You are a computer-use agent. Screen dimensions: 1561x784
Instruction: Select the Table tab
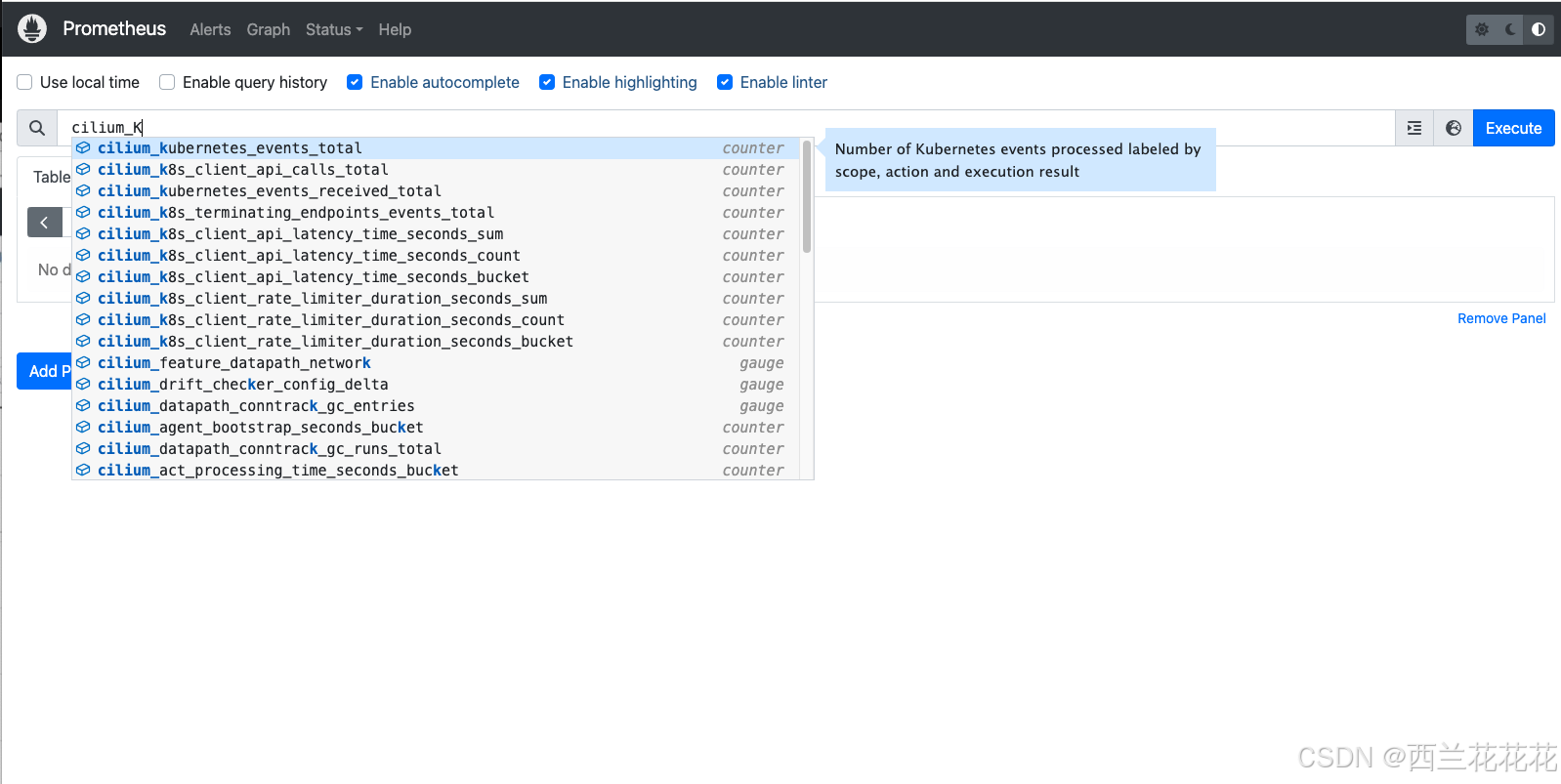[52, 177]
